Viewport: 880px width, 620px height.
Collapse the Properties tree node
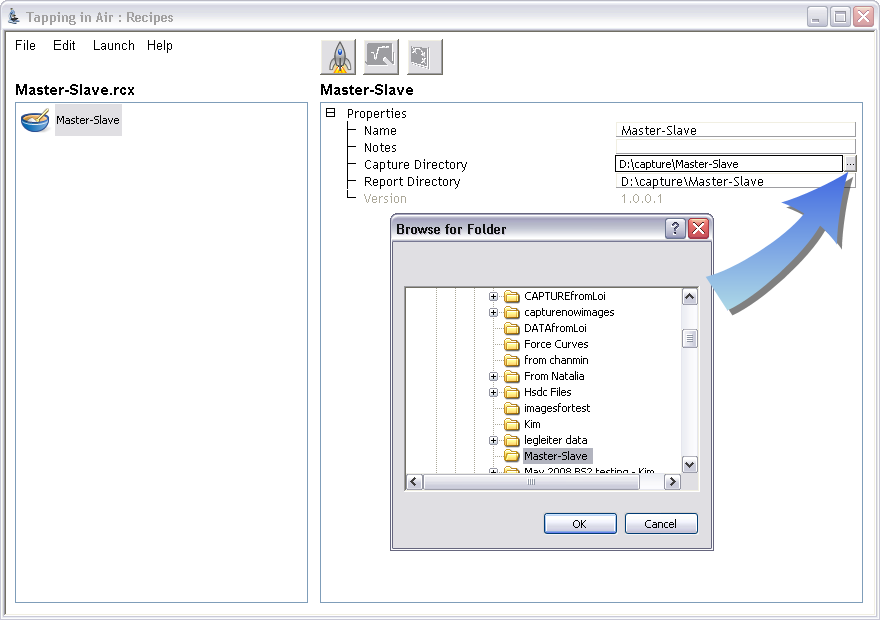coord(331,113)
